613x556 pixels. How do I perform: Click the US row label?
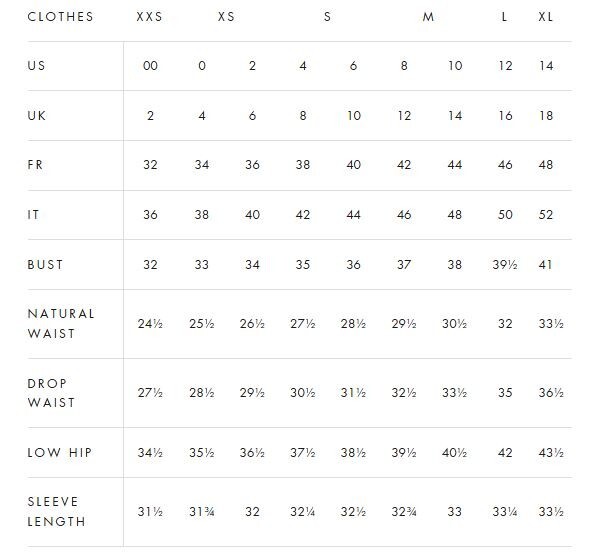[37, 66]
